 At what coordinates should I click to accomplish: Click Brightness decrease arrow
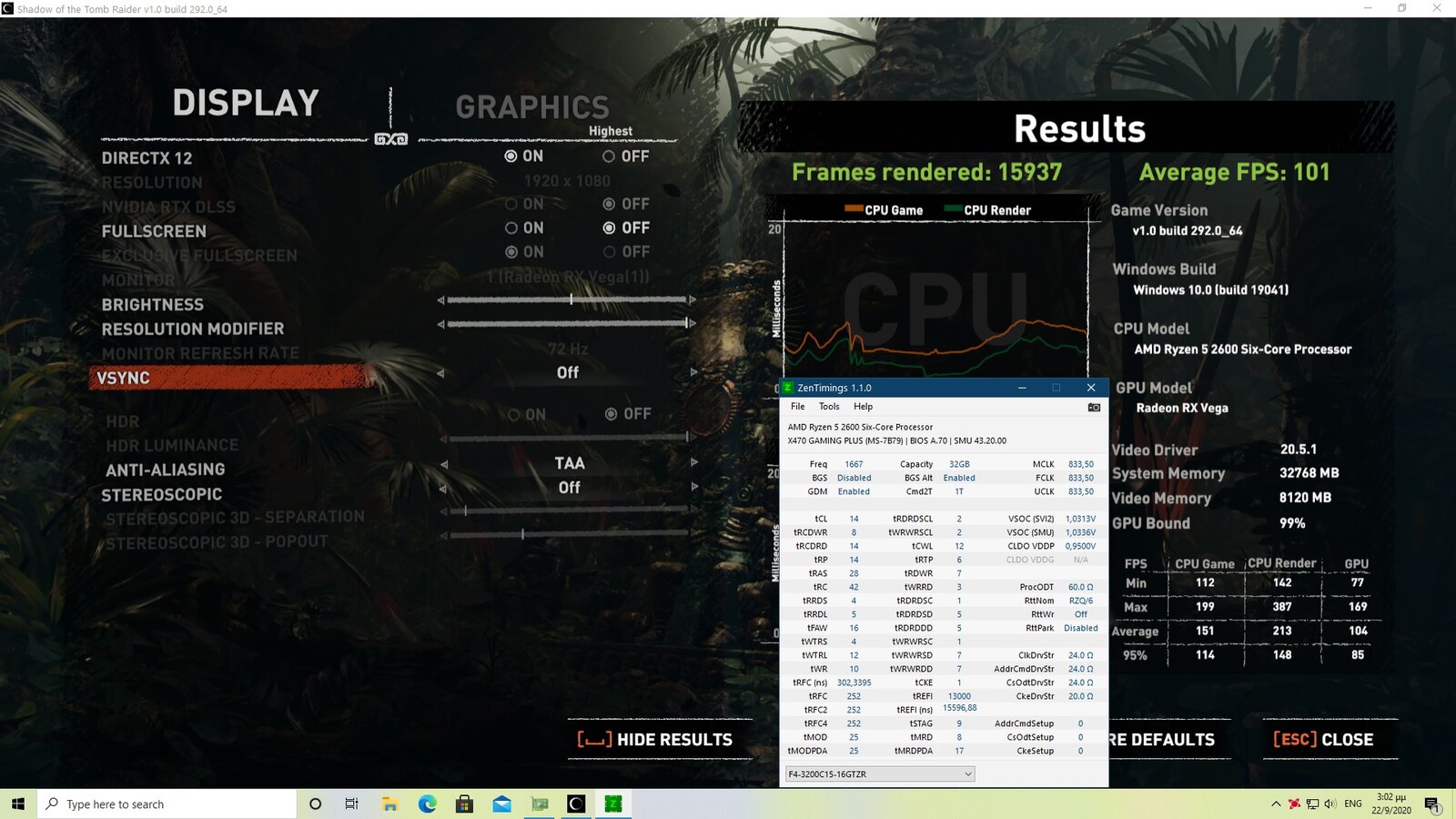441,300
